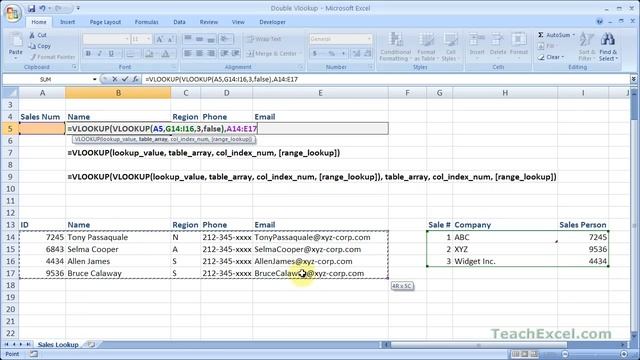The height and width of the screenshot is (360, 640).
Task: Open Find & Select binoculars menu
Action: coord(608,47)
